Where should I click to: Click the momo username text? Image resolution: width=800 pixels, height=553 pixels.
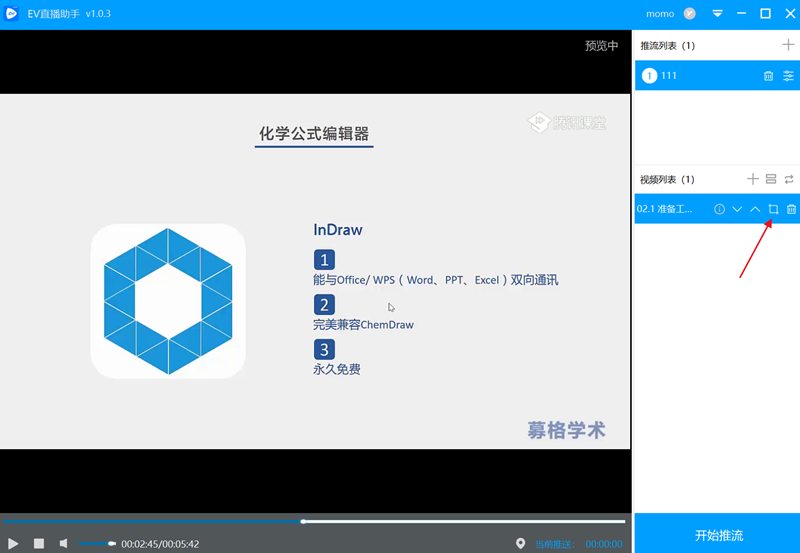pos(660,14)
